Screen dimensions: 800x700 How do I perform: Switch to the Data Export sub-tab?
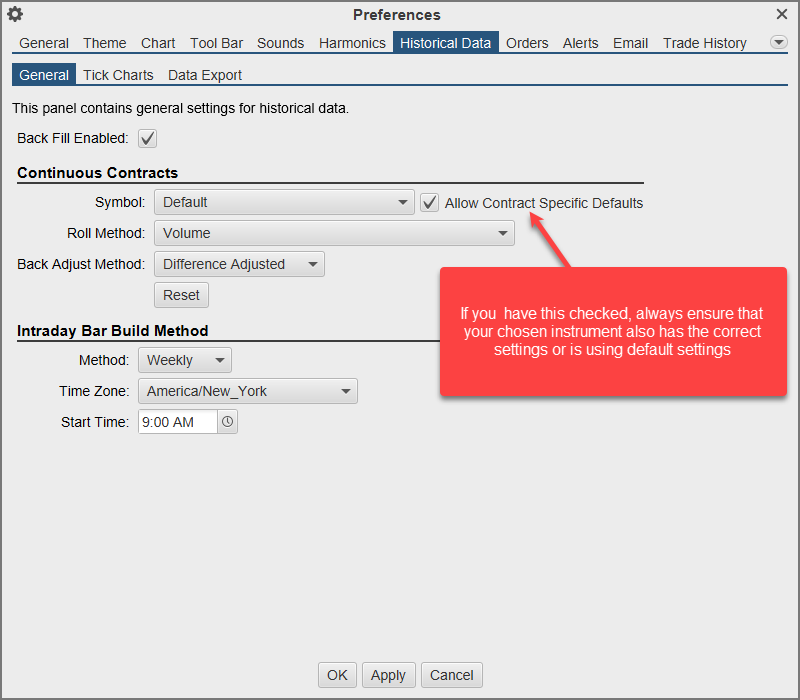pyautogui.click(x=204, y=75)
